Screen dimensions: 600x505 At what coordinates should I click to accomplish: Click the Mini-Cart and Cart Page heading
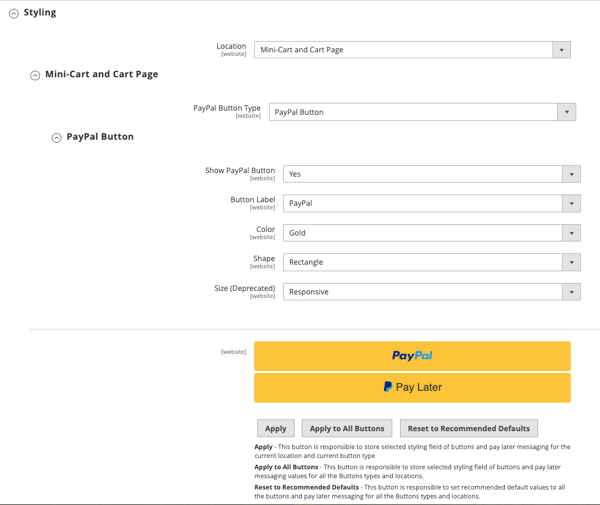point(102,74)
